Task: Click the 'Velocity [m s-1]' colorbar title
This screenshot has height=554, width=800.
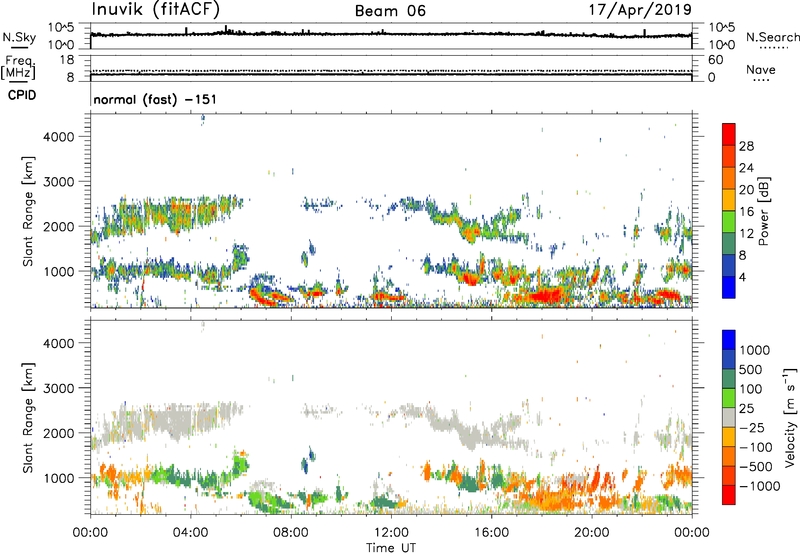Action: tap(790, 417)
